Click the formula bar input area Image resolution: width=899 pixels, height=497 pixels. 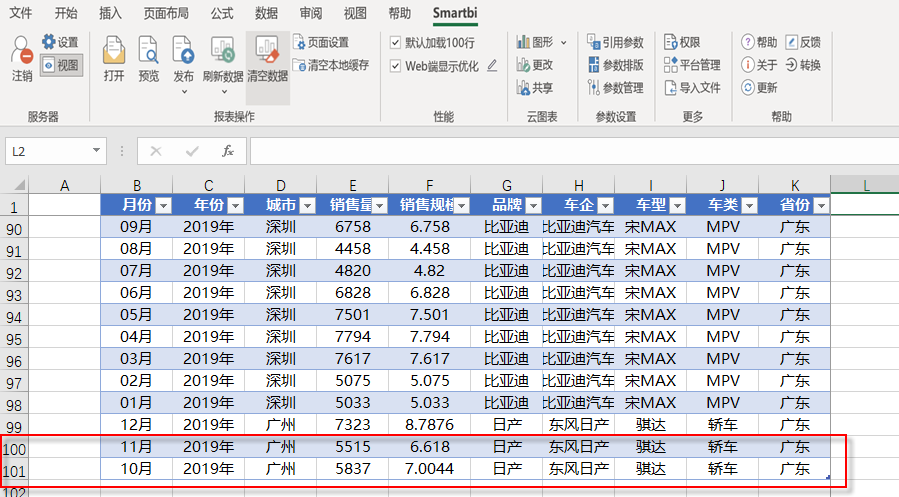574,151
